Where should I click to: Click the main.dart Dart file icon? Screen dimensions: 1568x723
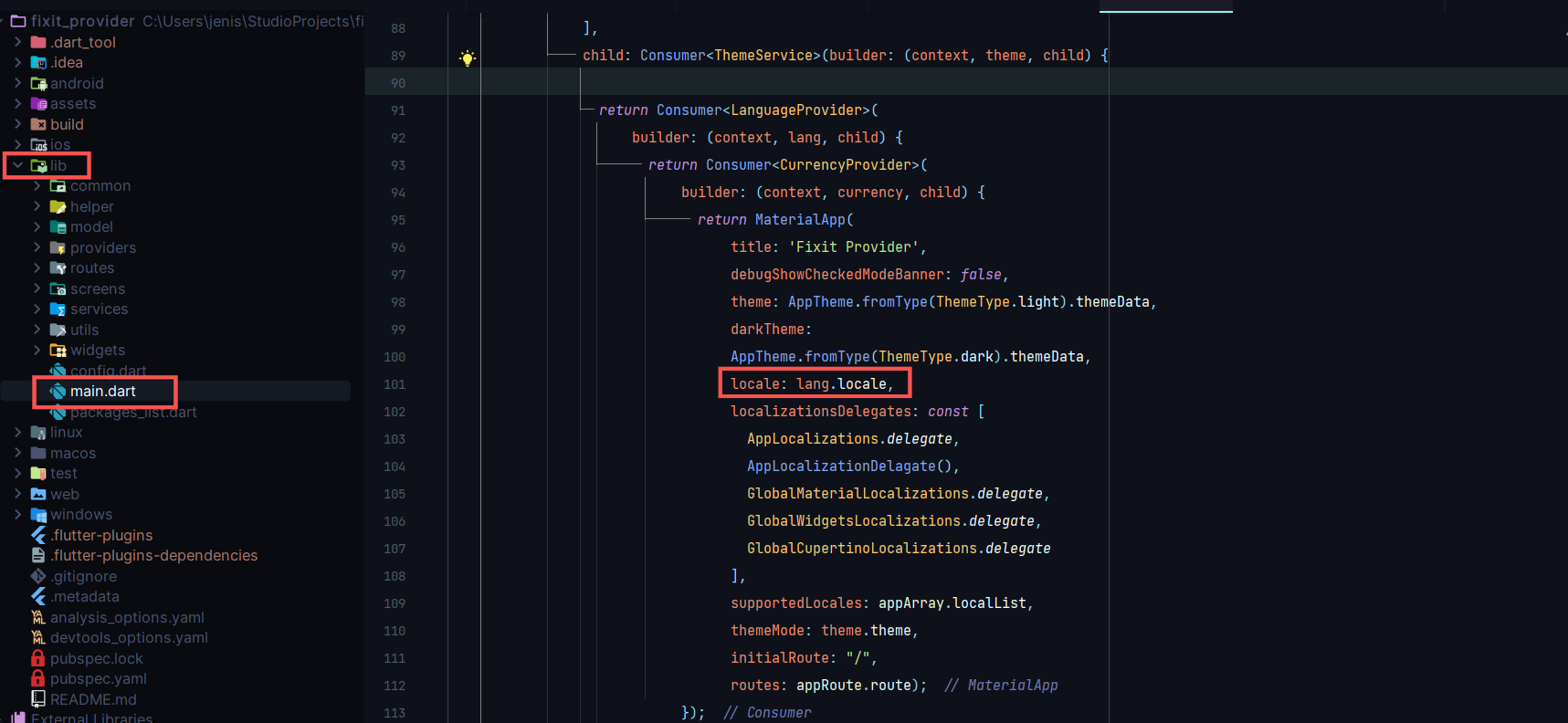pos(58,392)
